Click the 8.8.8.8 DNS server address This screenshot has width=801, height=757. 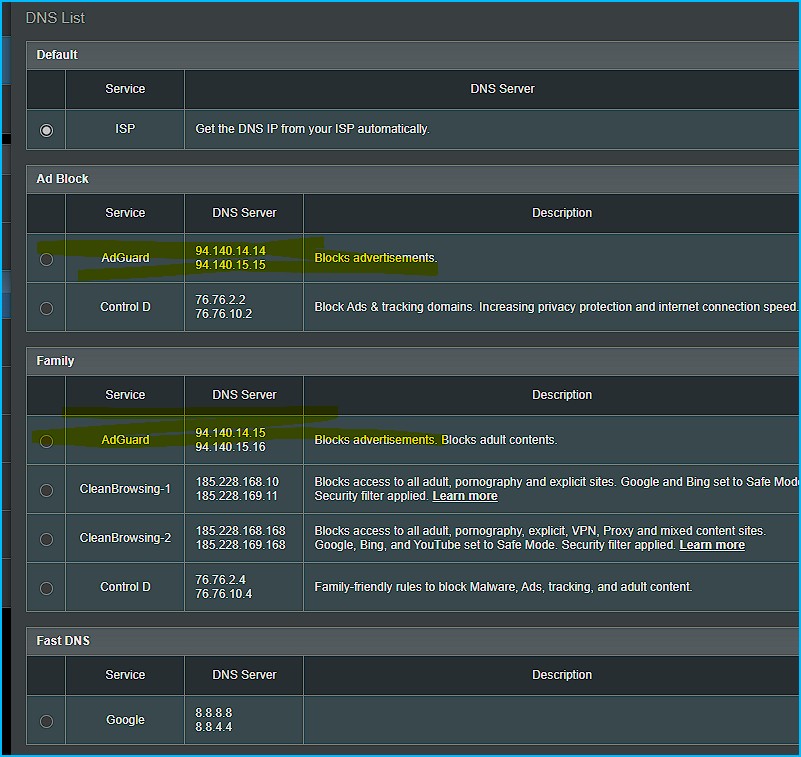214,713
